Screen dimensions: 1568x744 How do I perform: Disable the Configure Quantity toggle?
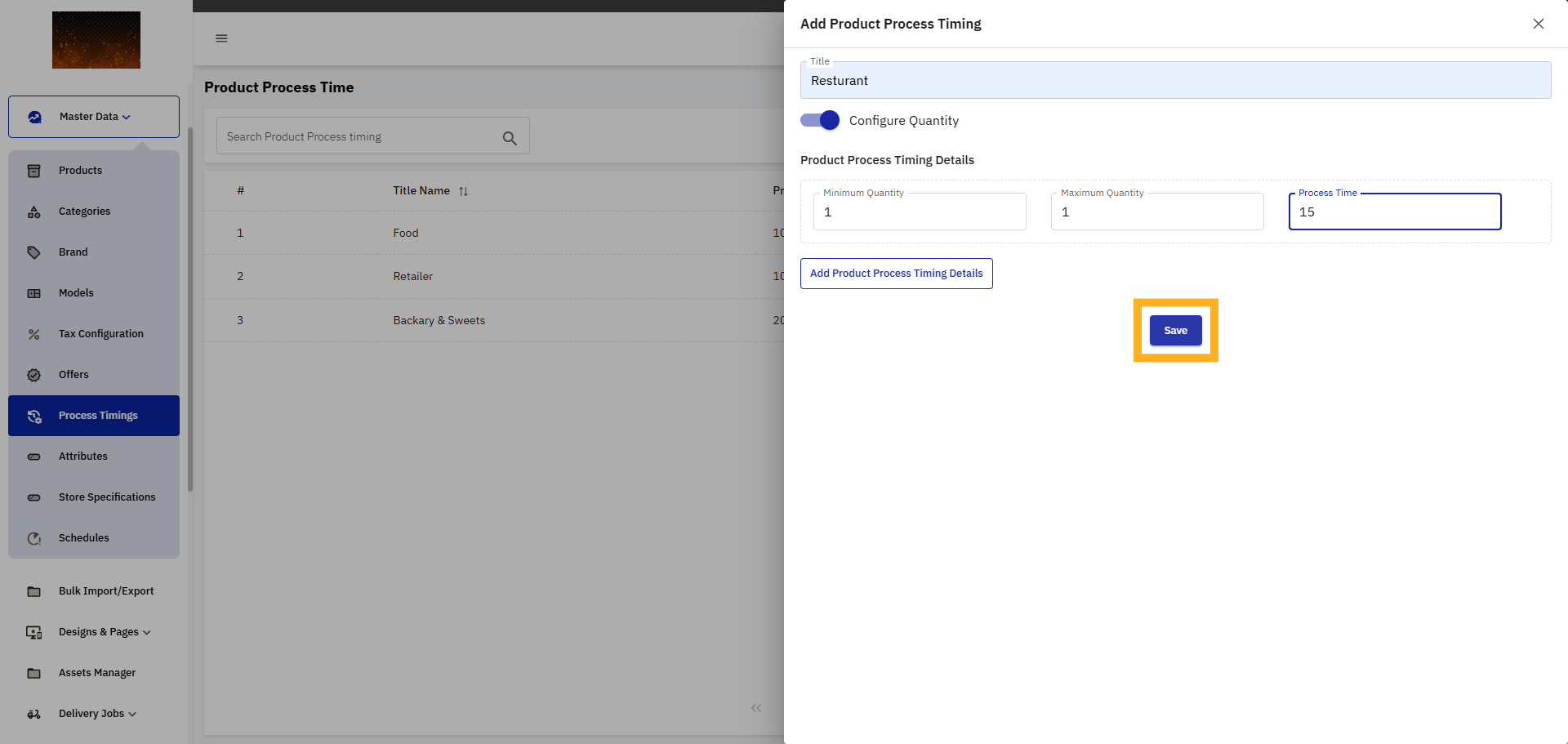click(x=819, y=120)
